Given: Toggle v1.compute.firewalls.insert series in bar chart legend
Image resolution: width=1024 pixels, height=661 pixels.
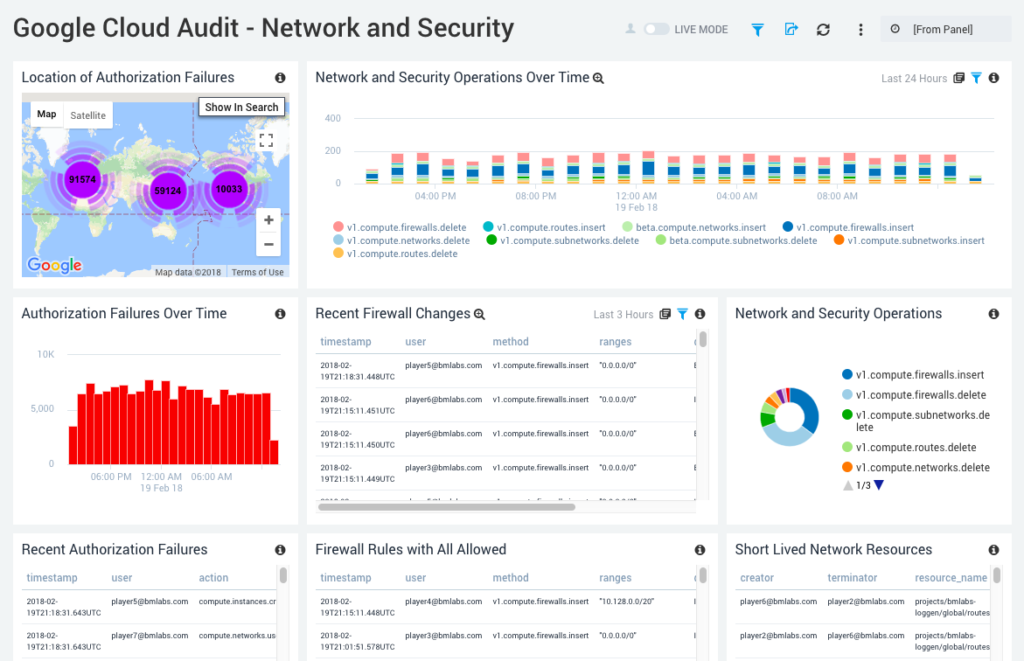Looking at the screenshot, I should [x=848, y=227].
